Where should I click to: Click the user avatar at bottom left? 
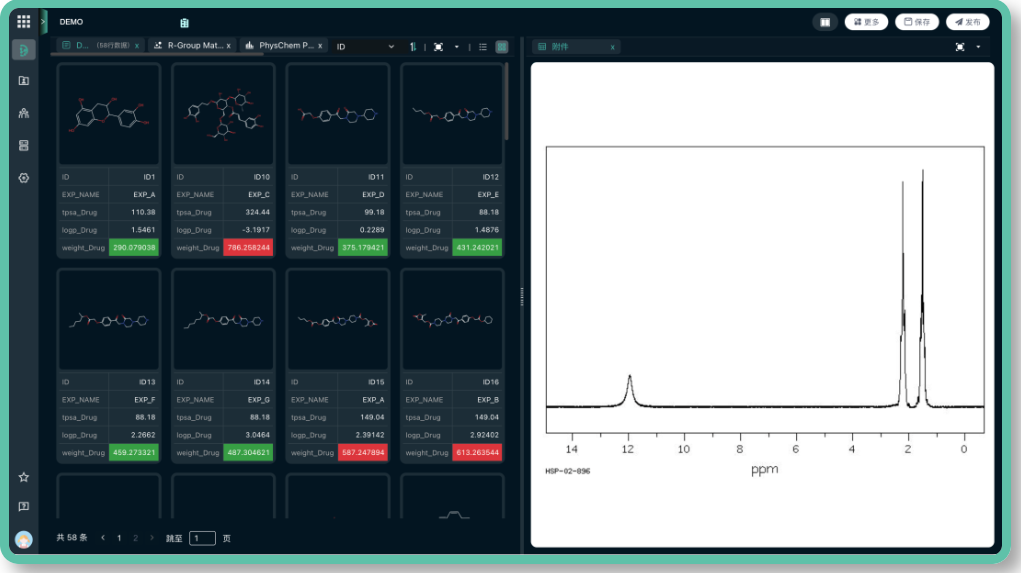pyautogui.click(x=24, y=540)
